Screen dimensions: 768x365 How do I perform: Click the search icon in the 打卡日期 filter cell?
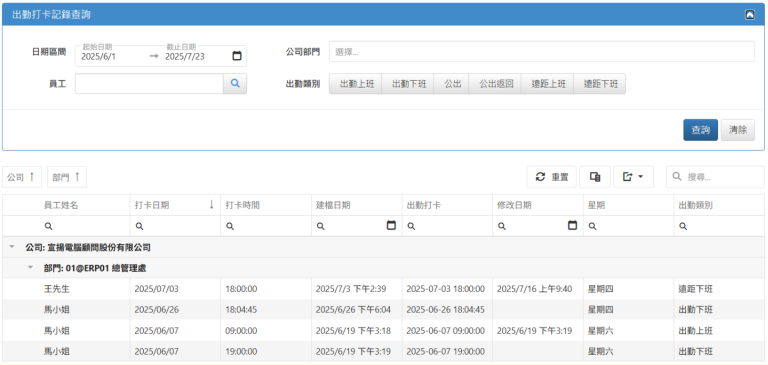139,226
